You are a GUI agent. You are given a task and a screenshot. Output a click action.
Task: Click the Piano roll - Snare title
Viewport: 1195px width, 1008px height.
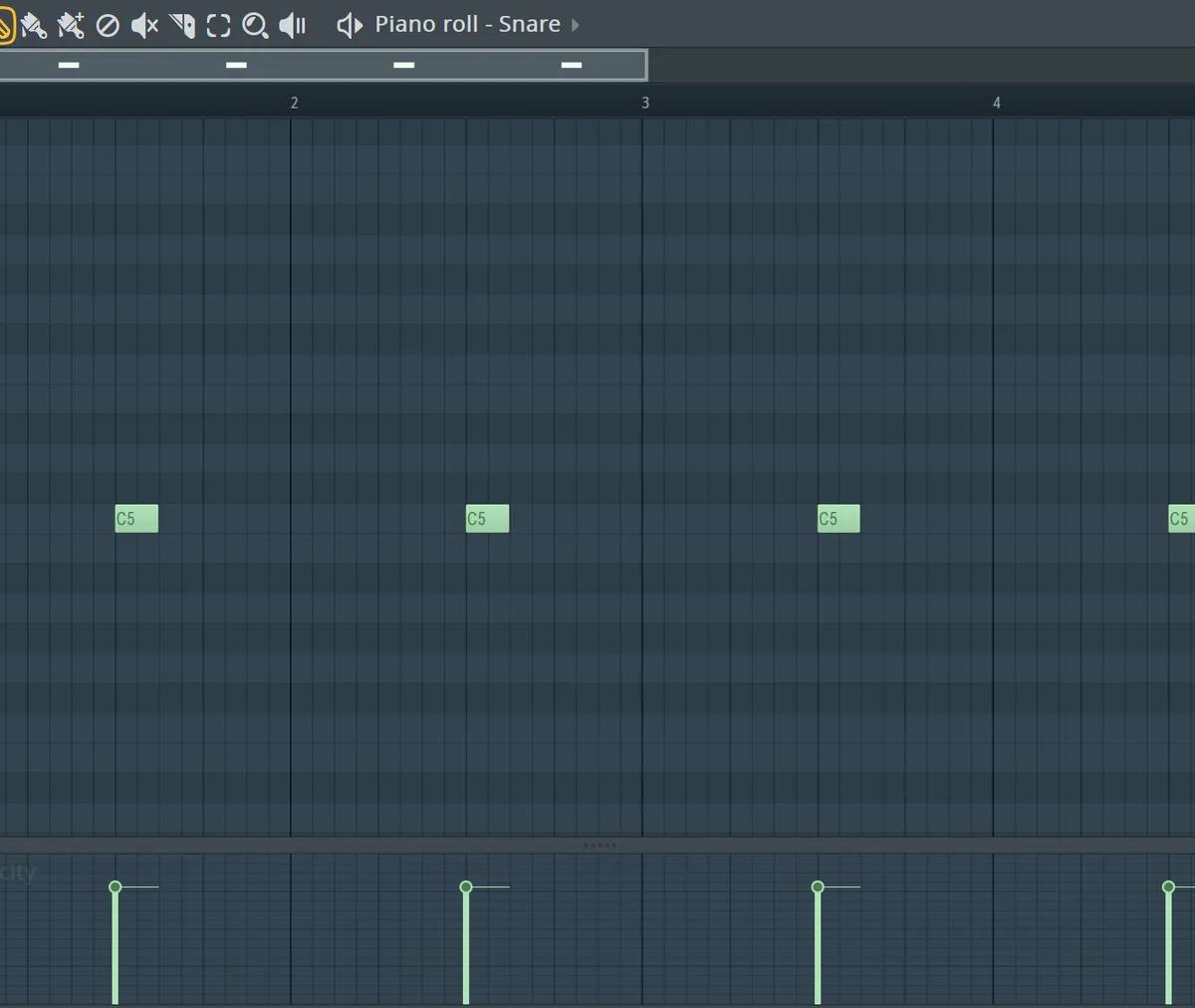(x=467, y=24)
